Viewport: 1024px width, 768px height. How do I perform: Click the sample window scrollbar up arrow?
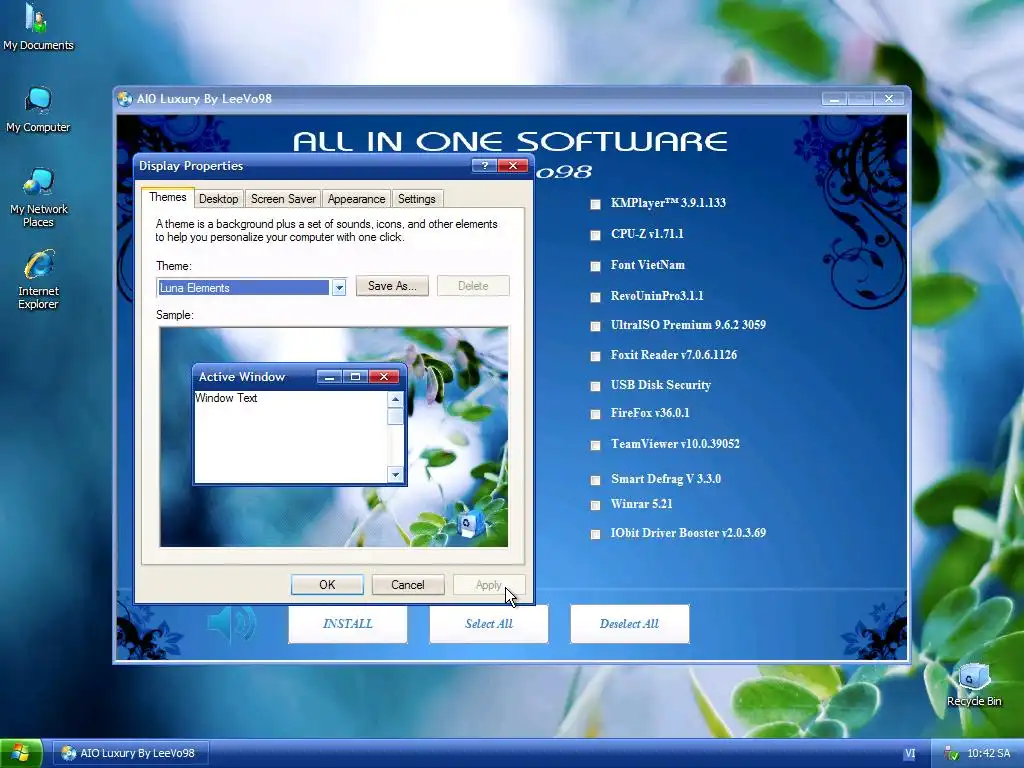click(395, 399)
